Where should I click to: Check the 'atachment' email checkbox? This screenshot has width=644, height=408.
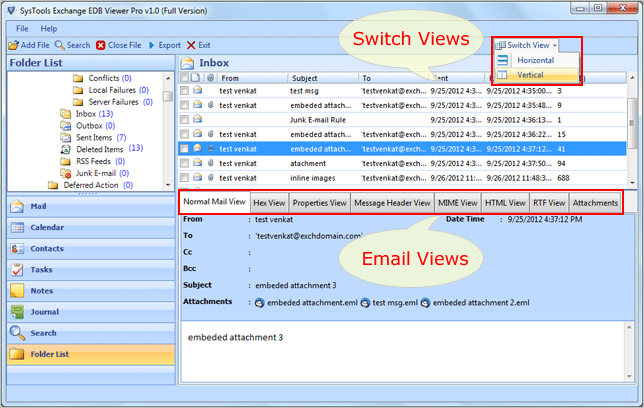[x=184, y=163]
